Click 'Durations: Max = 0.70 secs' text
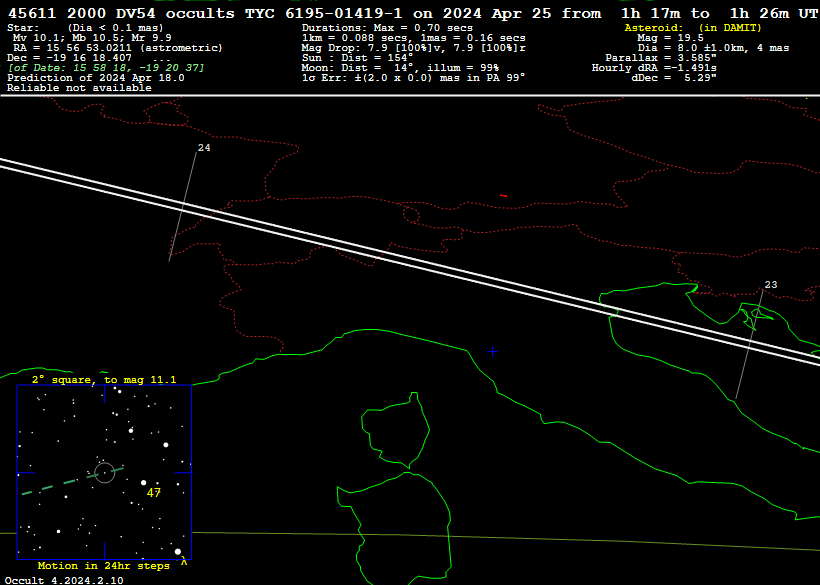 click(387, 28)
